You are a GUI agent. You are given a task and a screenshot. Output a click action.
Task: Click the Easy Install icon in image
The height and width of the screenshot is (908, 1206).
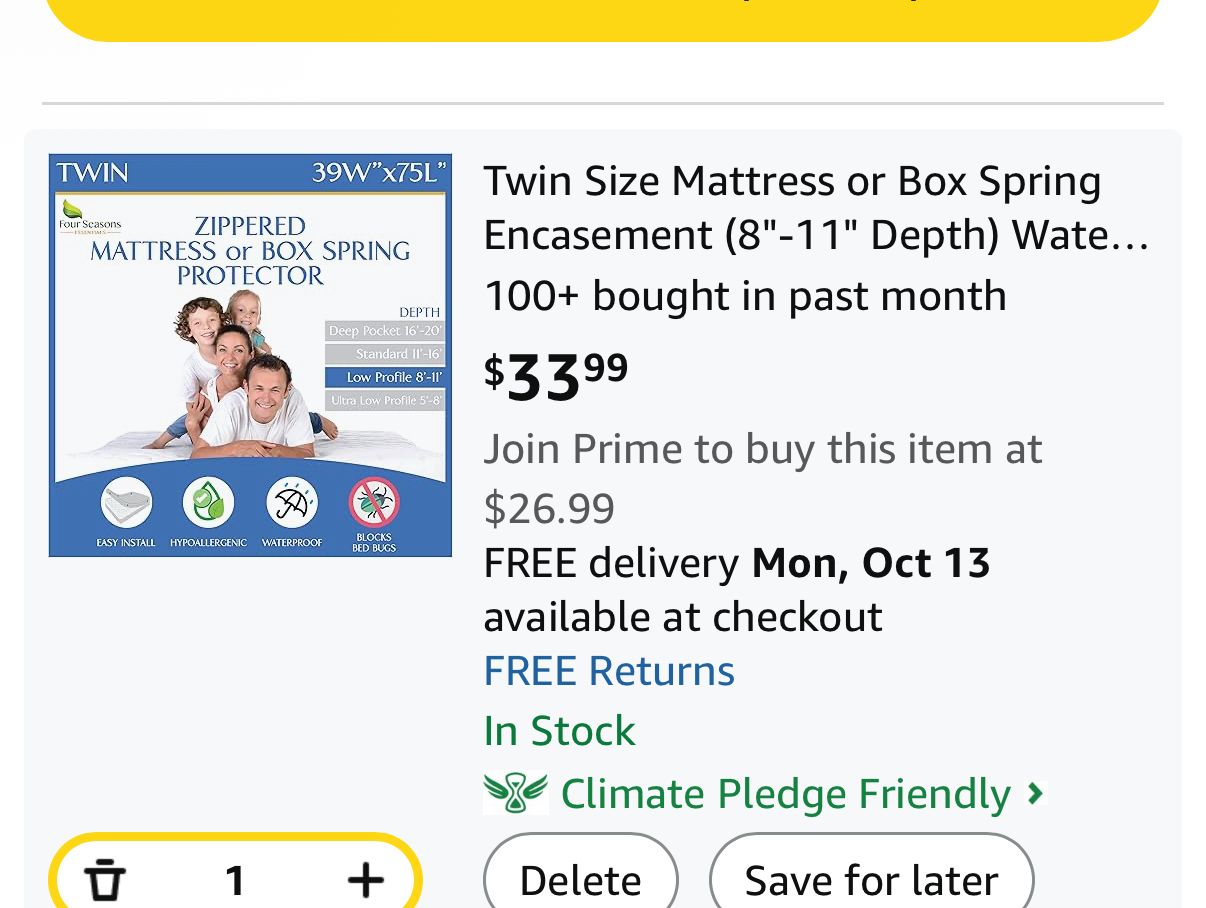tap(126, 504)
